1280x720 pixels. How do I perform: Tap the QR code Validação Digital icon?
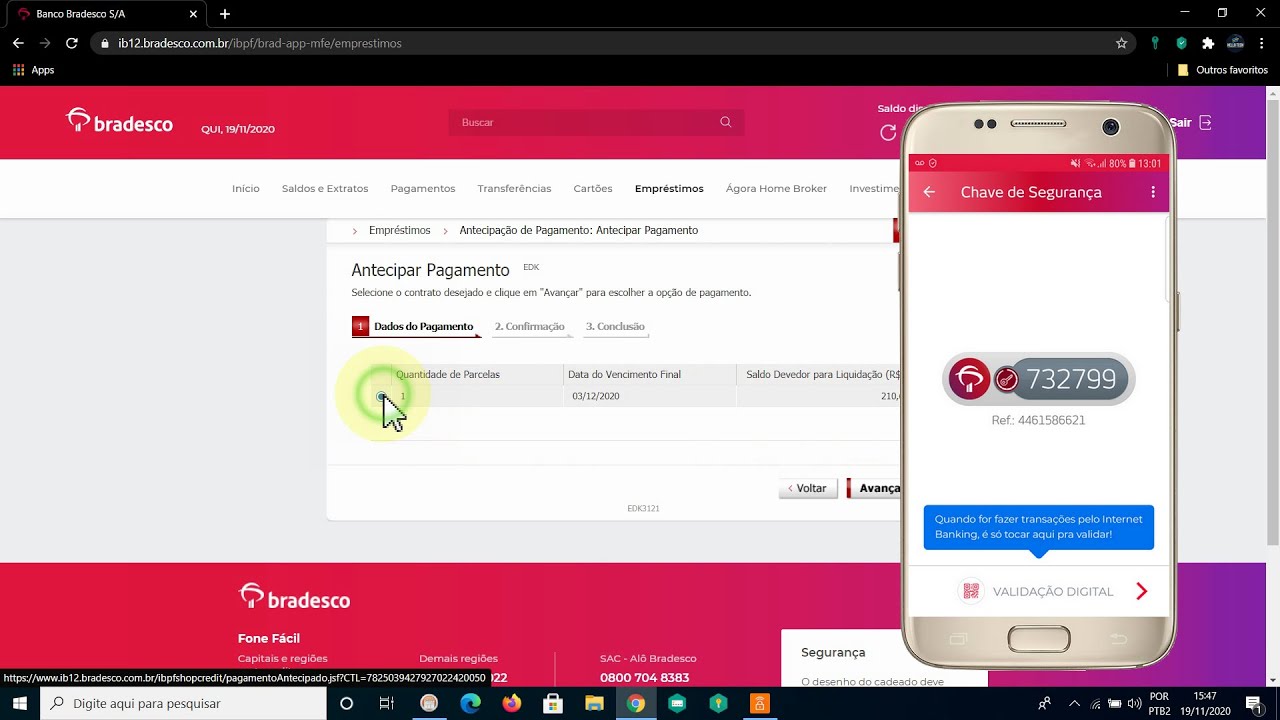pos(970,591)
